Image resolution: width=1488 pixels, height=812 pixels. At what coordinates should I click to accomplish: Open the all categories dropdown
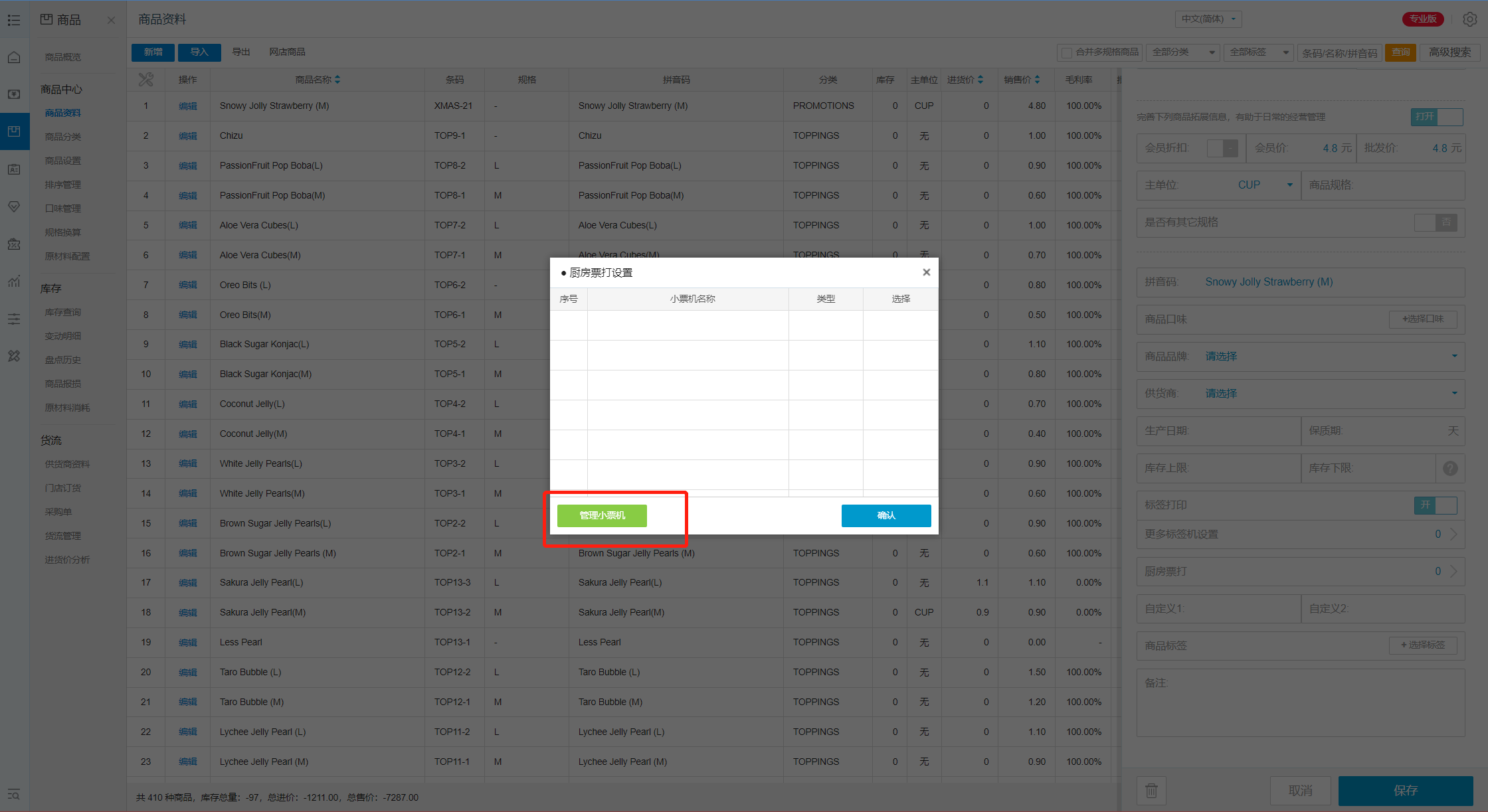coord(1183,52)
